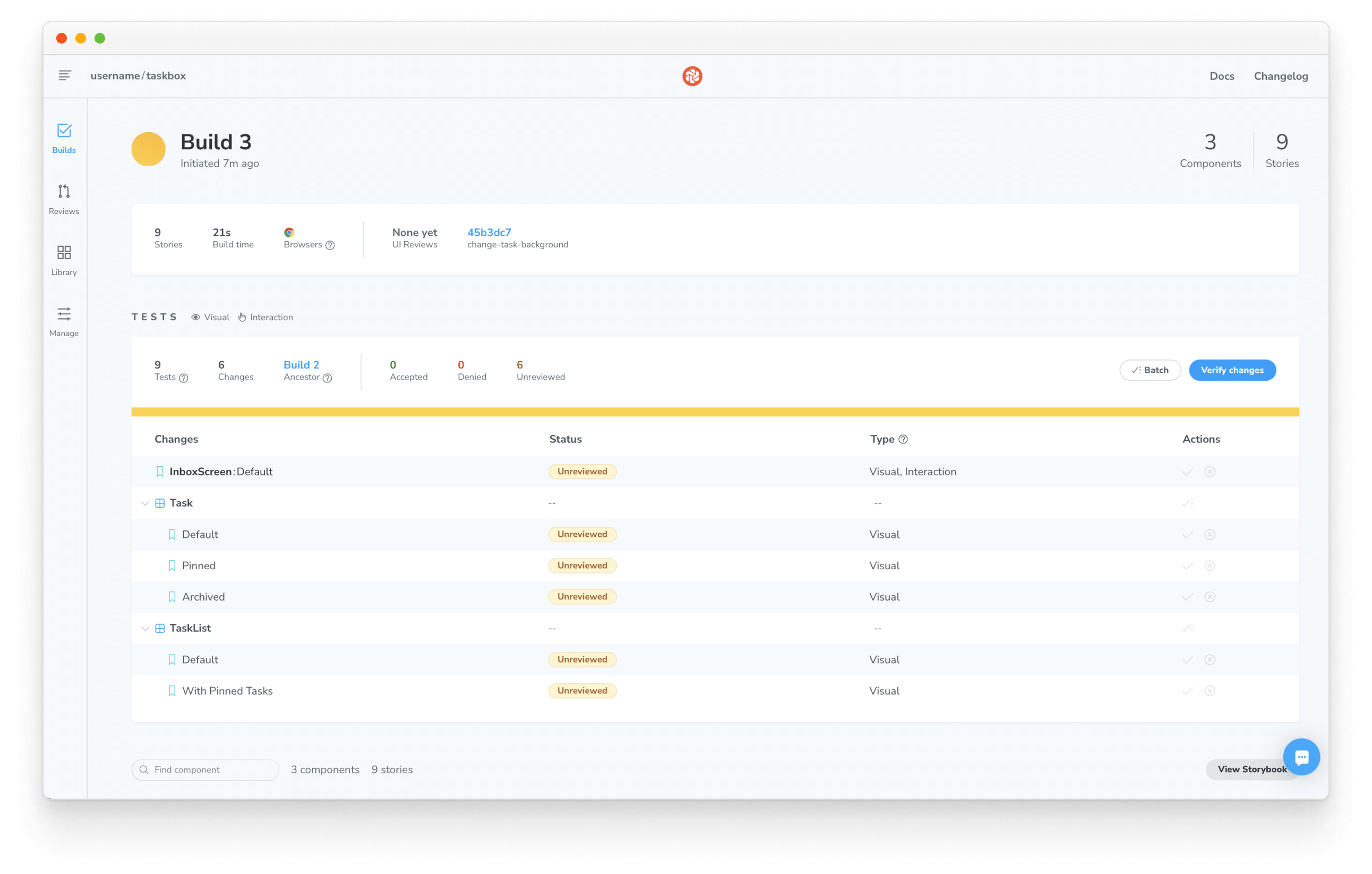Screen dimensions: 1372x874
Task: Click the hamburger menu icon
Action: (x=65, y=75)
